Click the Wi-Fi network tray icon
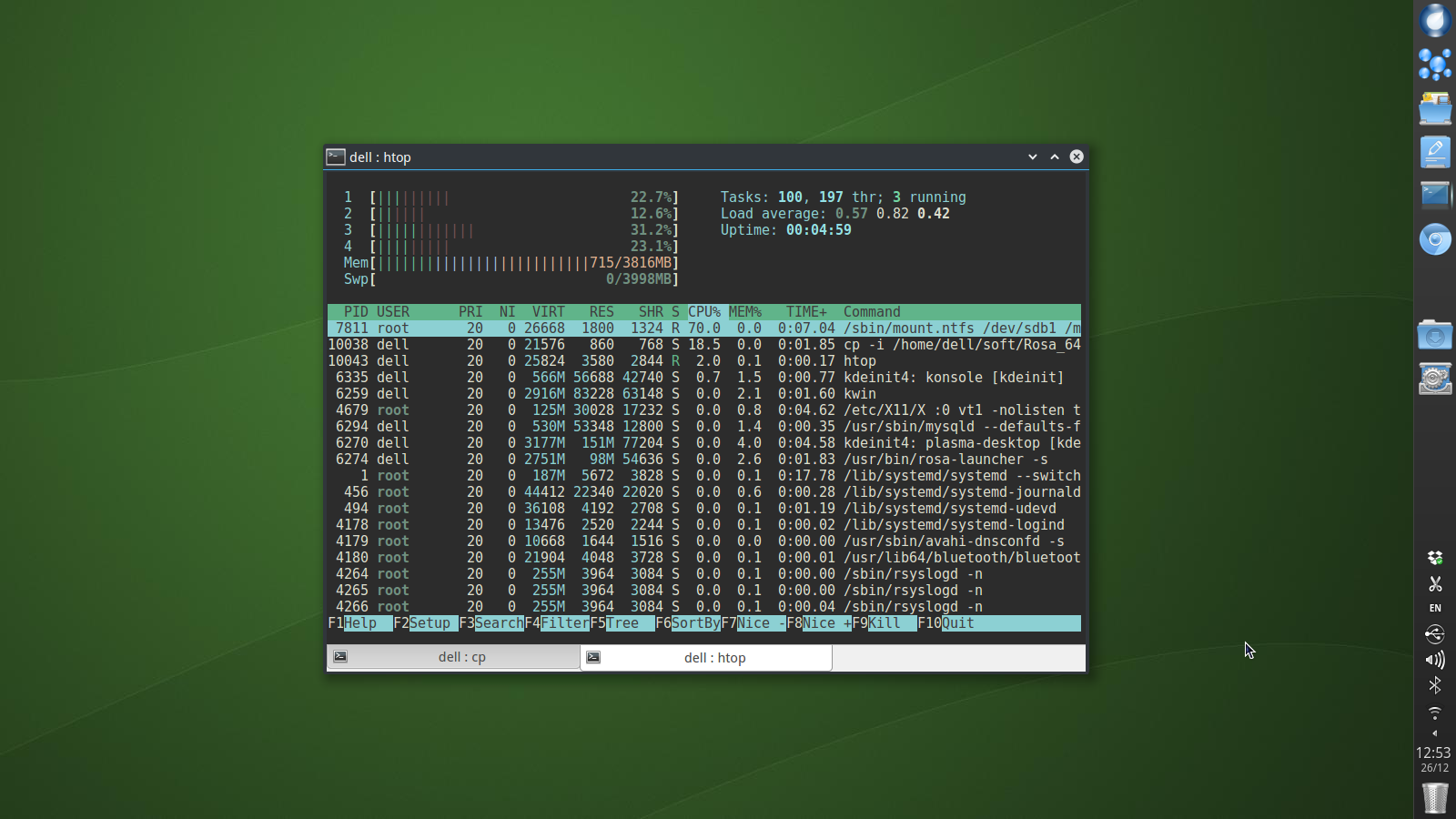Image resolution: width=1456 pixels, height=819 pixels. [x=1435, y=713]
